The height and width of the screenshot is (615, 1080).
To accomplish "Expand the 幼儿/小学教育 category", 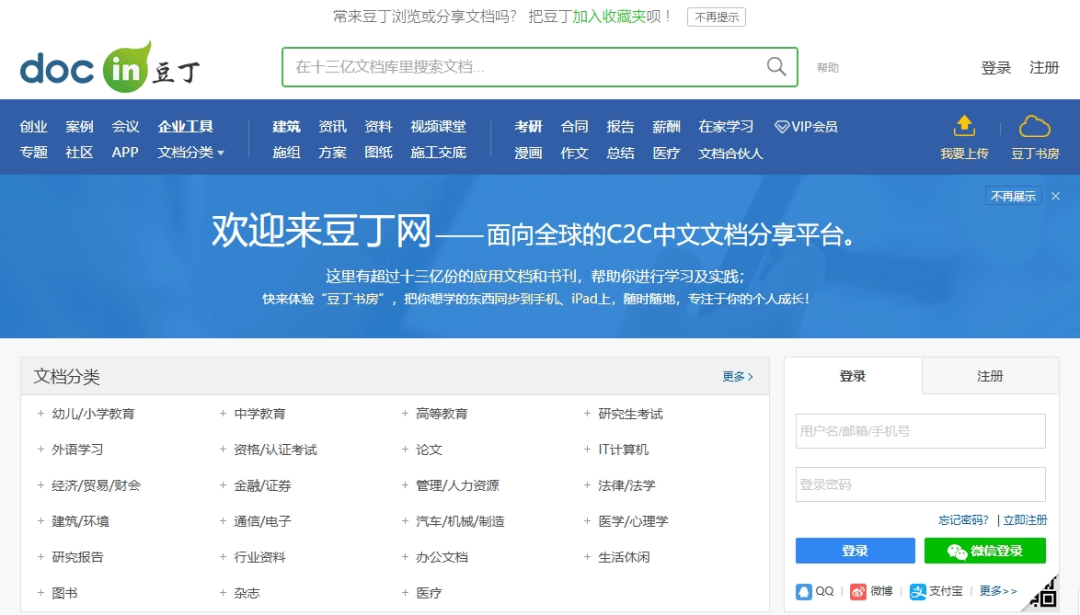I will pyautogui.click(x=41, y=413).
